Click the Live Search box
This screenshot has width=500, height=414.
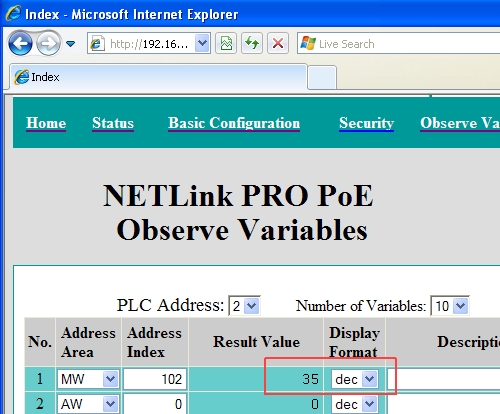click(x=398, y=43)
